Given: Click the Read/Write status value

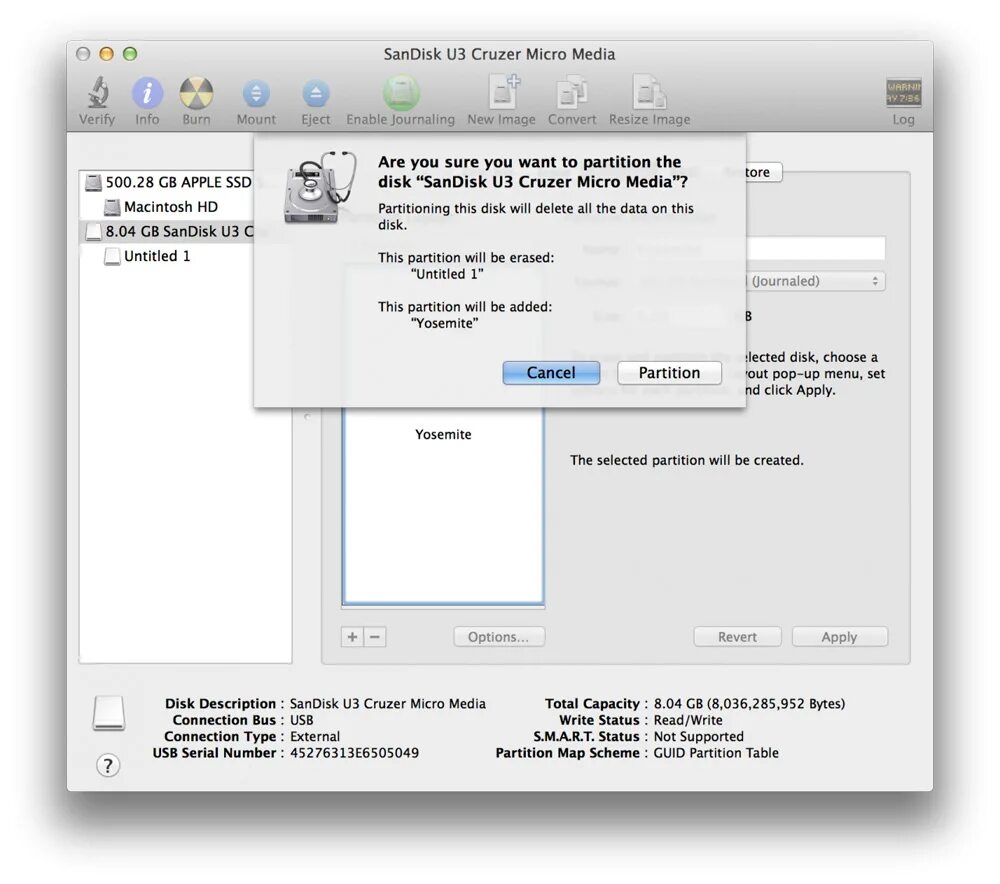Looking at the screenshot, I should pos(688,720).
